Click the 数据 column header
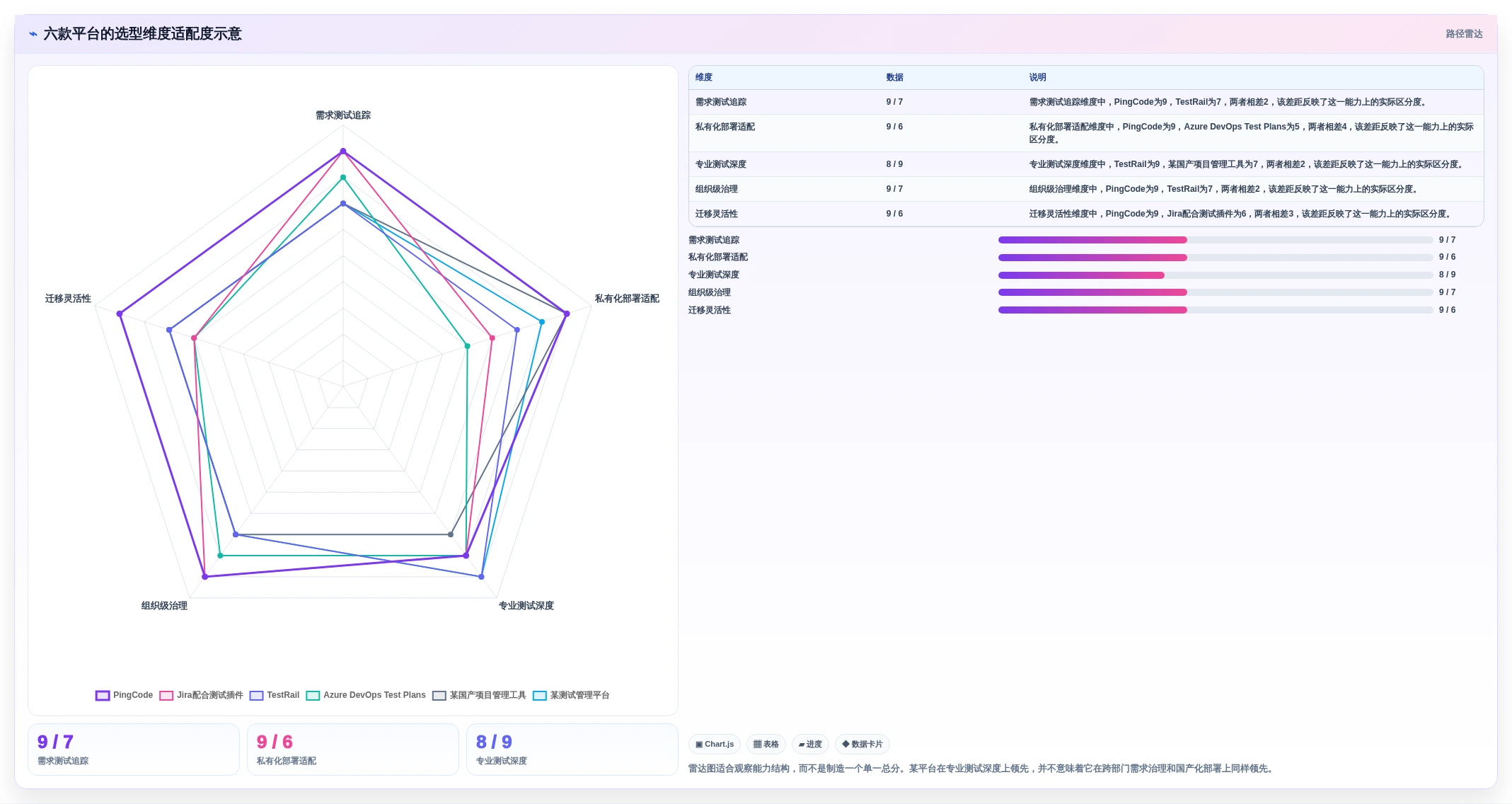1512x804 pixels. pos(895,77)
